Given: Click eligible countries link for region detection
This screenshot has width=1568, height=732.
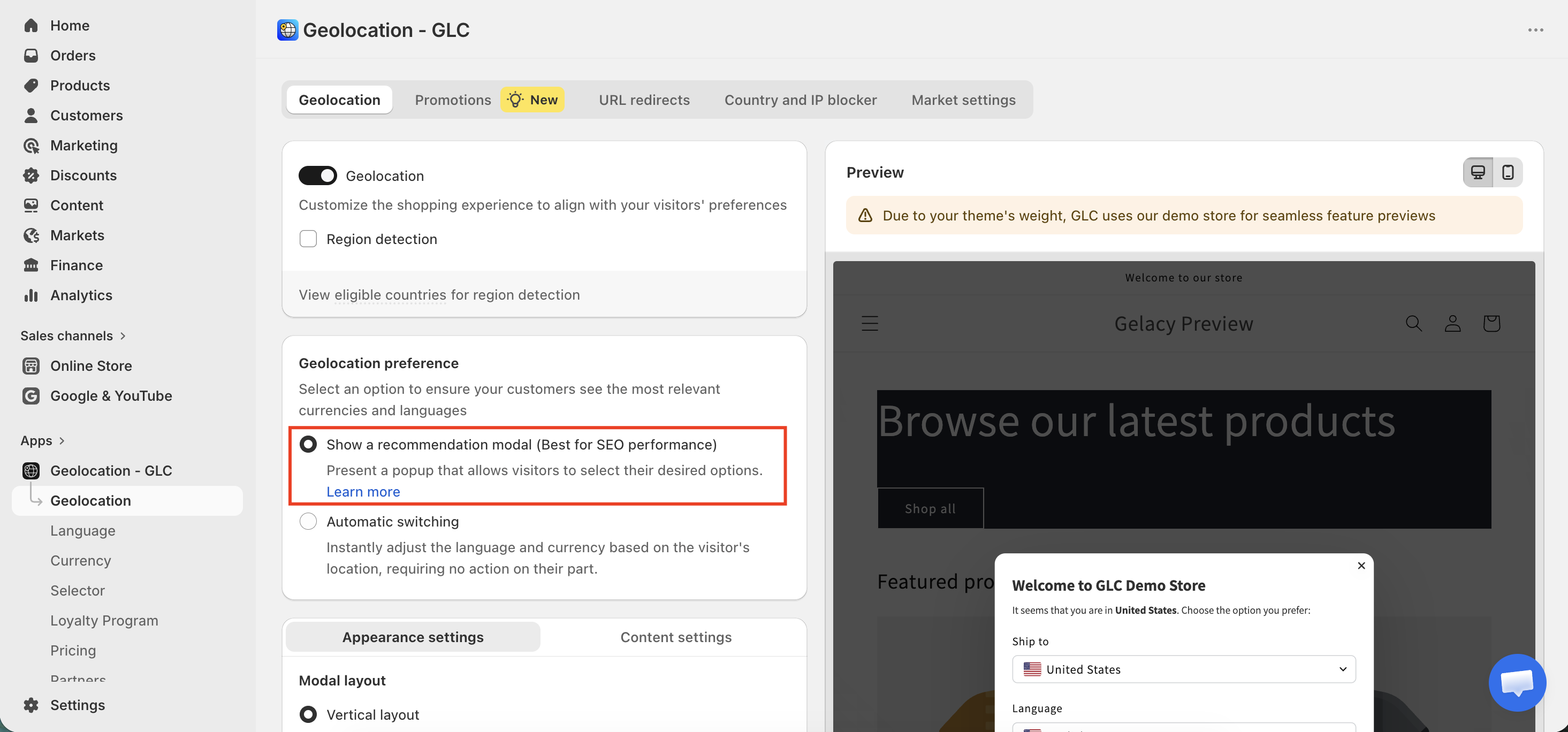Looking at the screenshot, I should [x=390, y=294].
